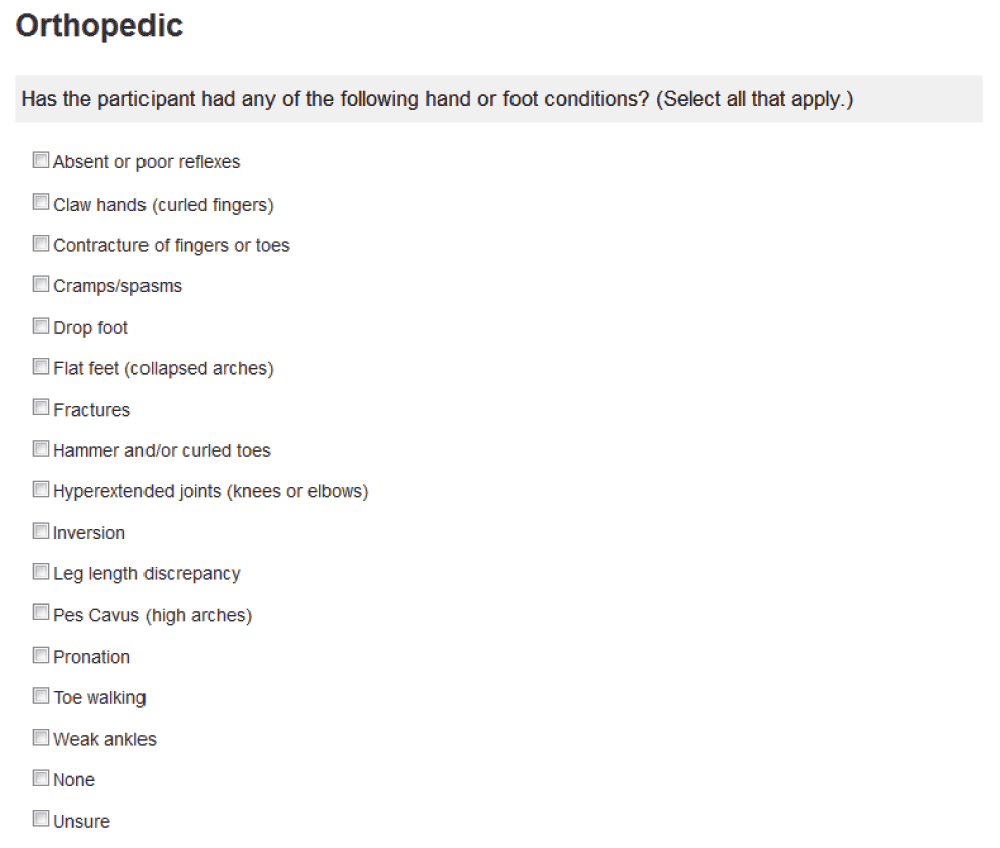Tick the Unsure checkbox
The width and height of the screenshot is (1000, 848).
41,818
